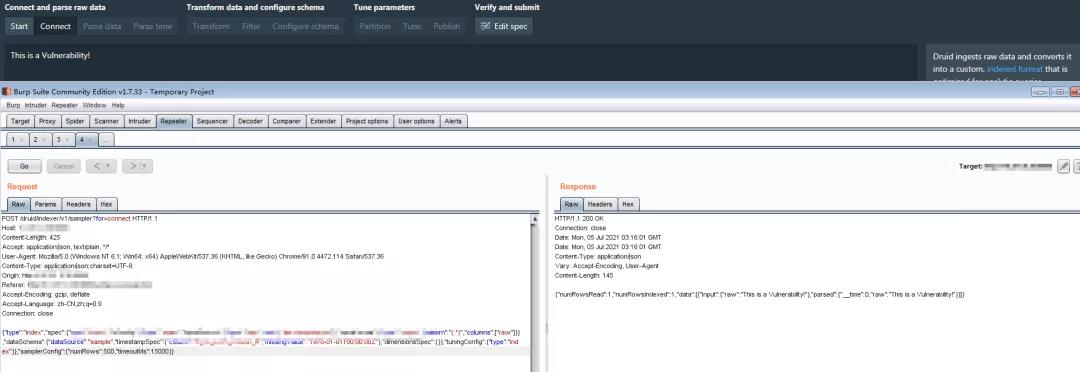Add new Repeater tab with ellipsis
This screenshot has height=372, width=1080.
[106, 140]
